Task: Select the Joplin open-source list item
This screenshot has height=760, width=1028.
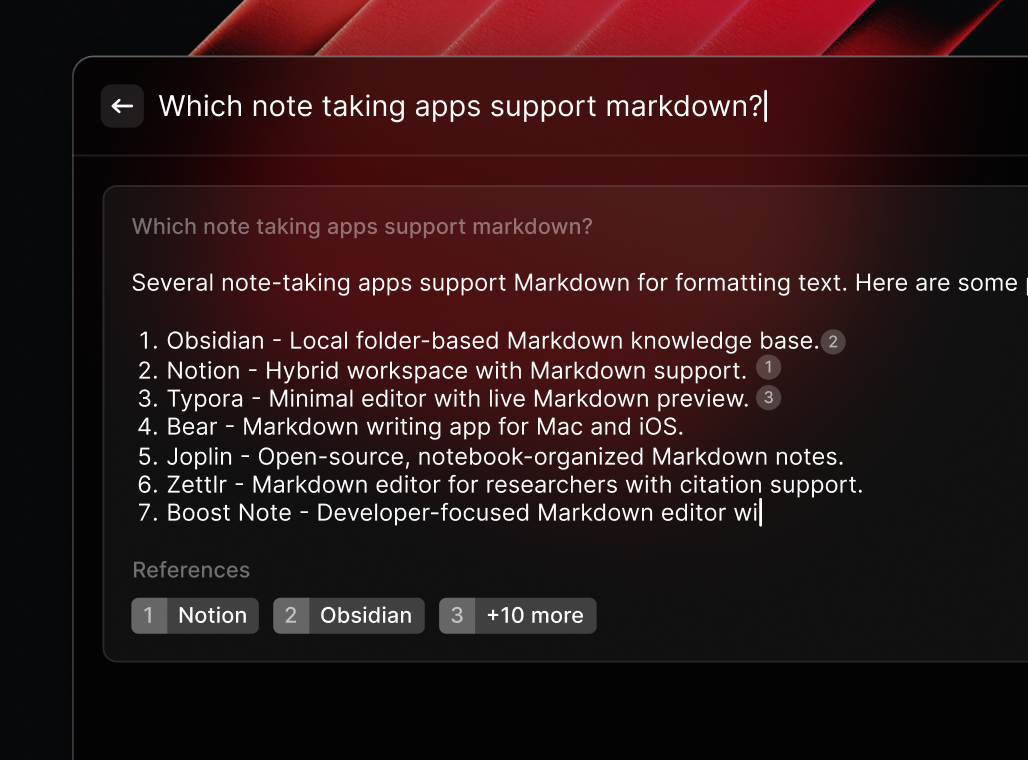Action: click(x=490, y=456)
